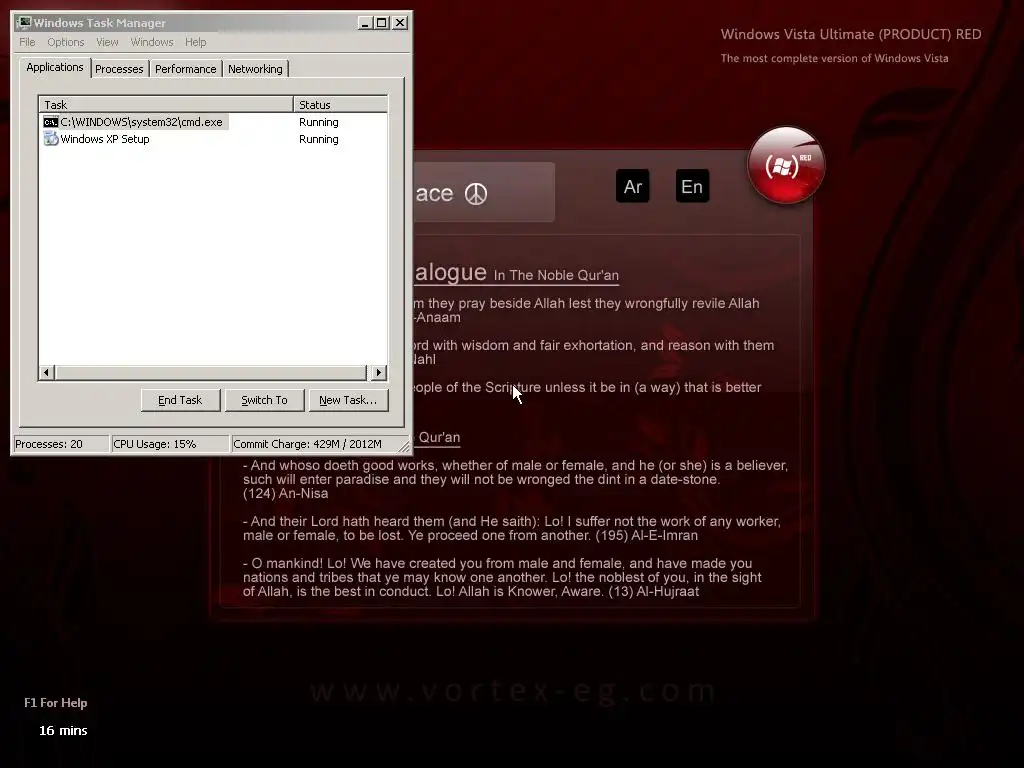Click the Commit Charge: 429M / 2012M entry
Screen dimensions: 1024x768
313,444
